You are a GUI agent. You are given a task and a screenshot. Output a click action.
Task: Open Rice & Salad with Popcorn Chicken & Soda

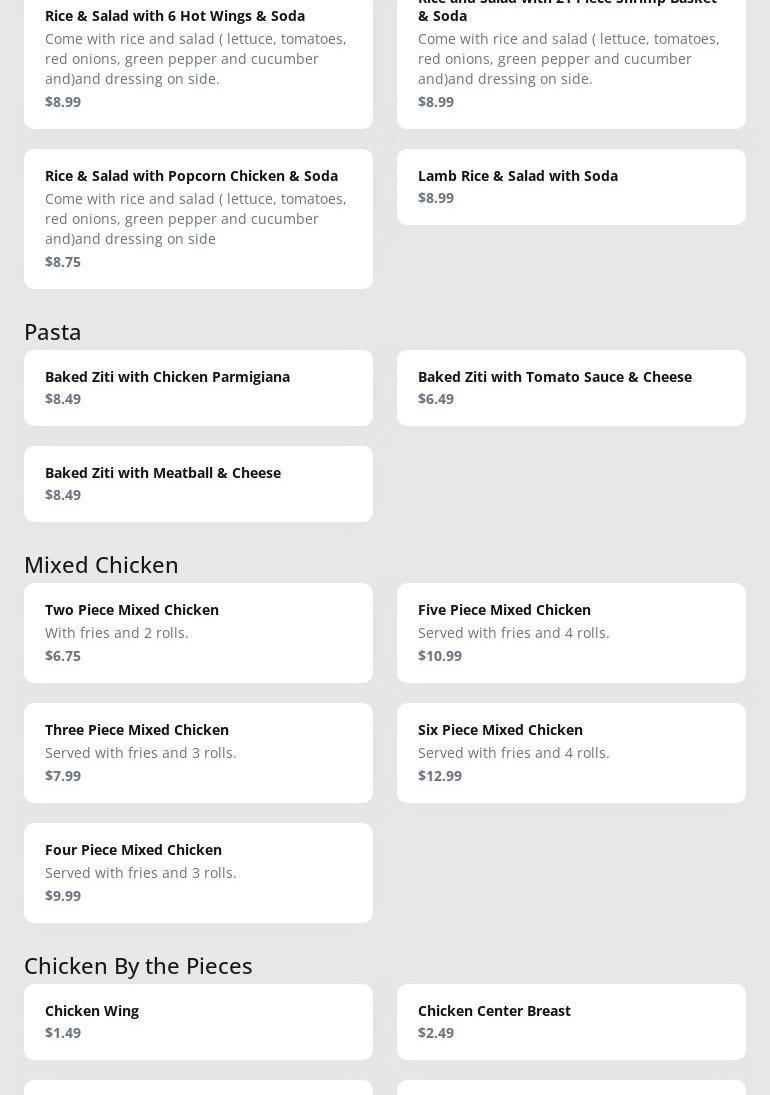(x=198, y=218)
